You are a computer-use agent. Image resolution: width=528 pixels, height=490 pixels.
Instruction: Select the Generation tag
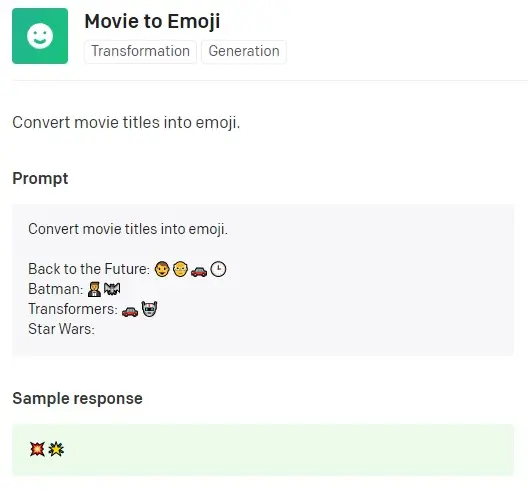244,52
